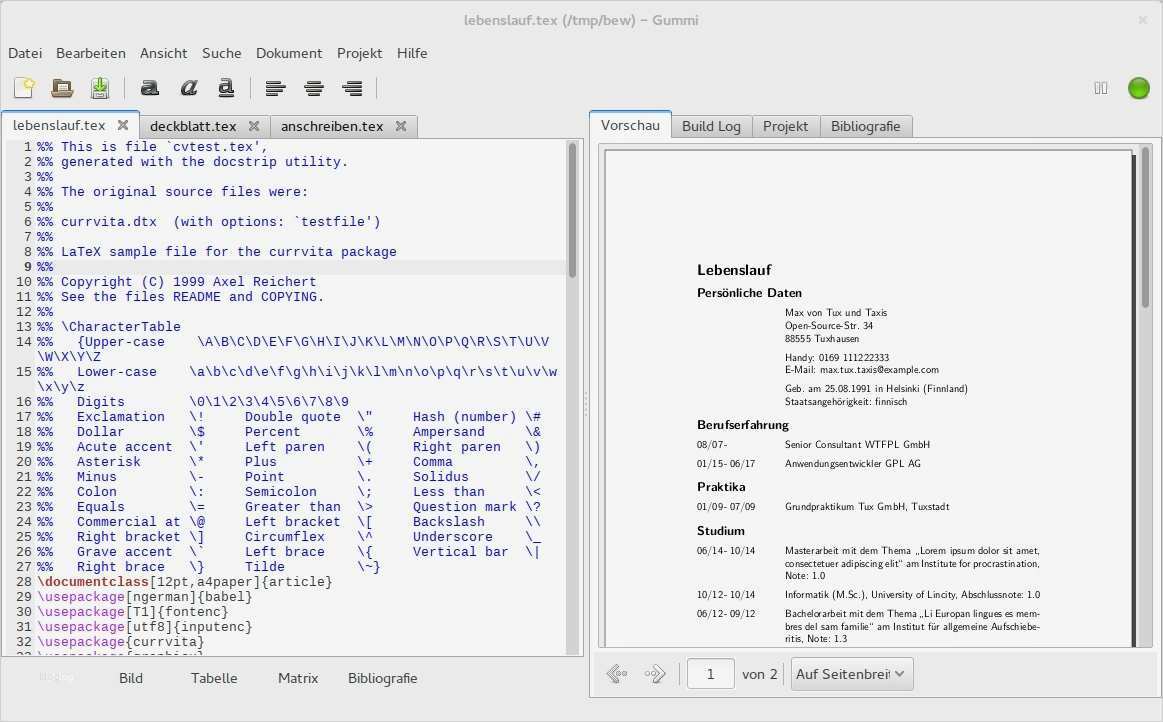This screenshot has width=1163, height=722.
Task: Open the Hilfe menu
Action: pyautogui.click(x=412, y=53)
